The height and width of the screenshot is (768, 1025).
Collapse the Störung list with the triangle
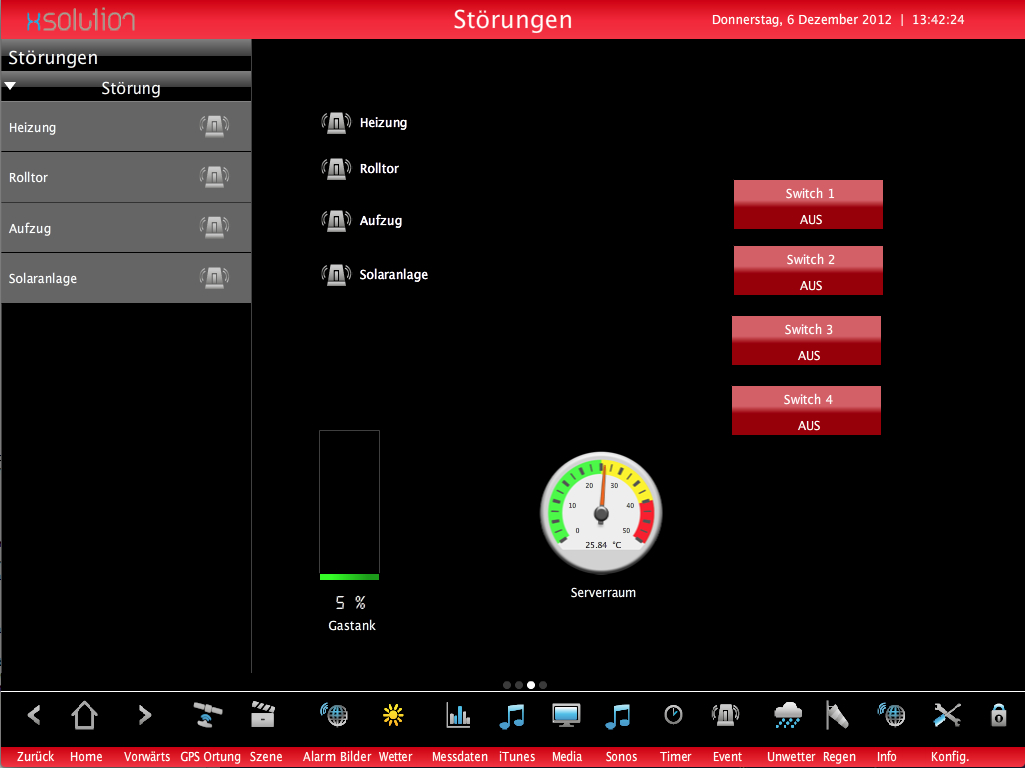(x=10, y=86)
